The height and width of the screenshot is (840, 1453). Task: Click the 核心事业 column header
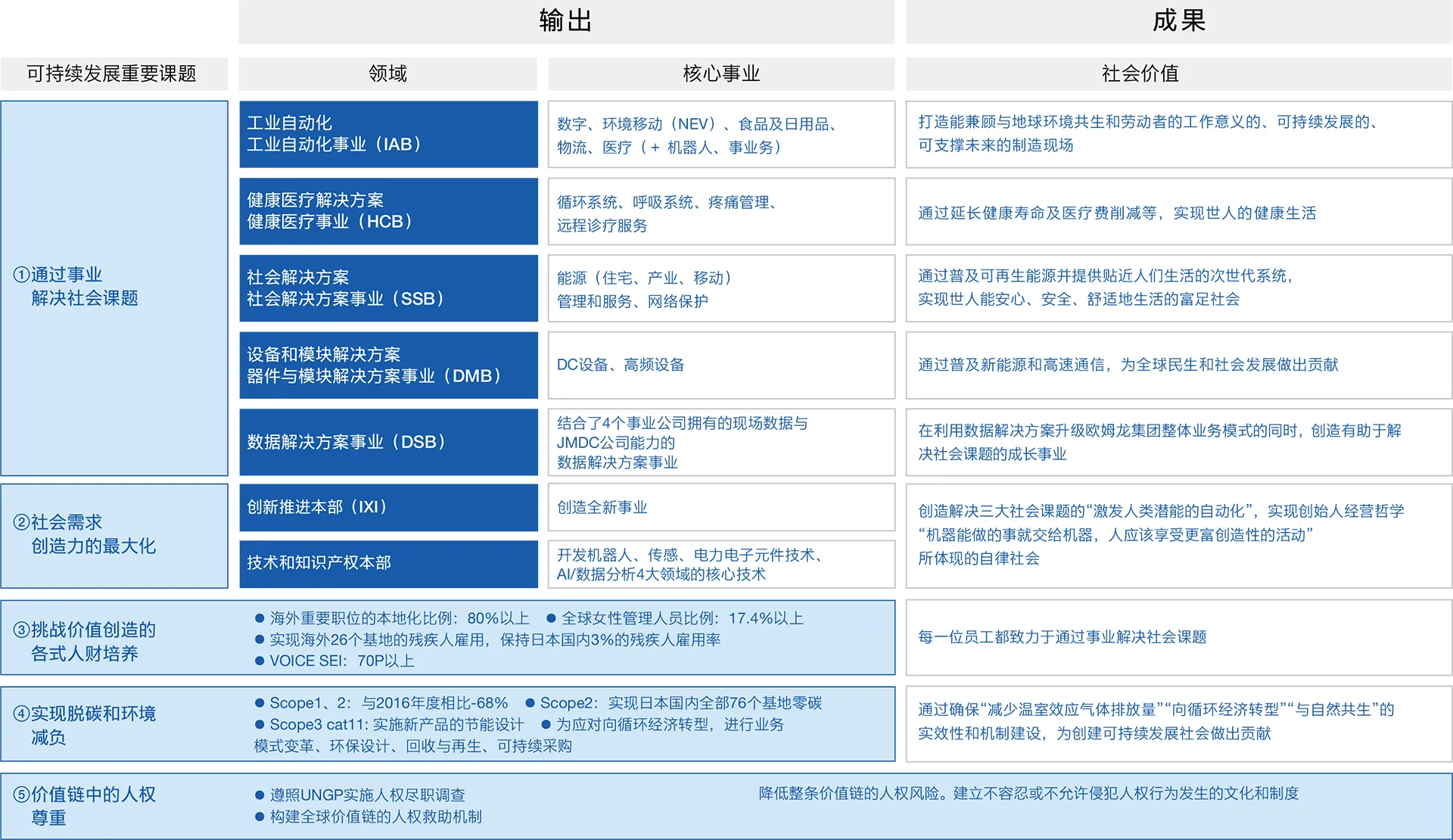click(x=720, y=73)
